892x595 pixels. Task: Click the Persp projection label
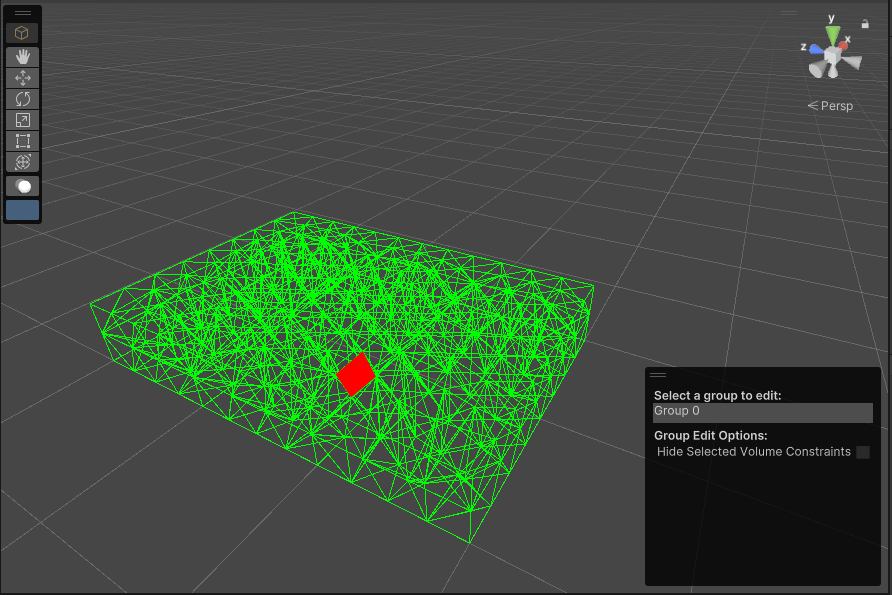(x=834, y=105)
